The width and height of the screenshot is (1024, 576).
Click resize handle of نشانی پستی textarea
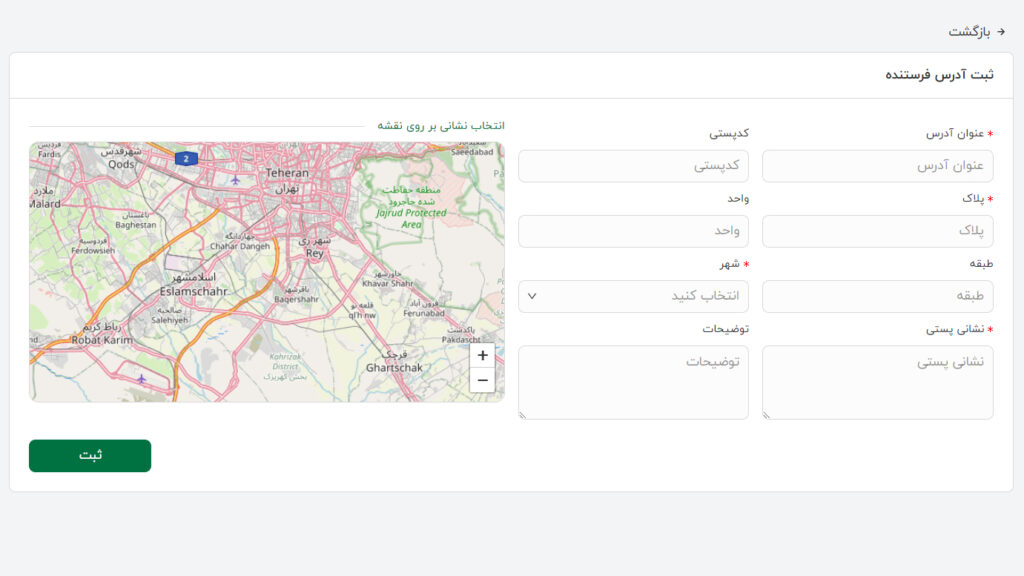pyautogui.click(x=767, y=414)
